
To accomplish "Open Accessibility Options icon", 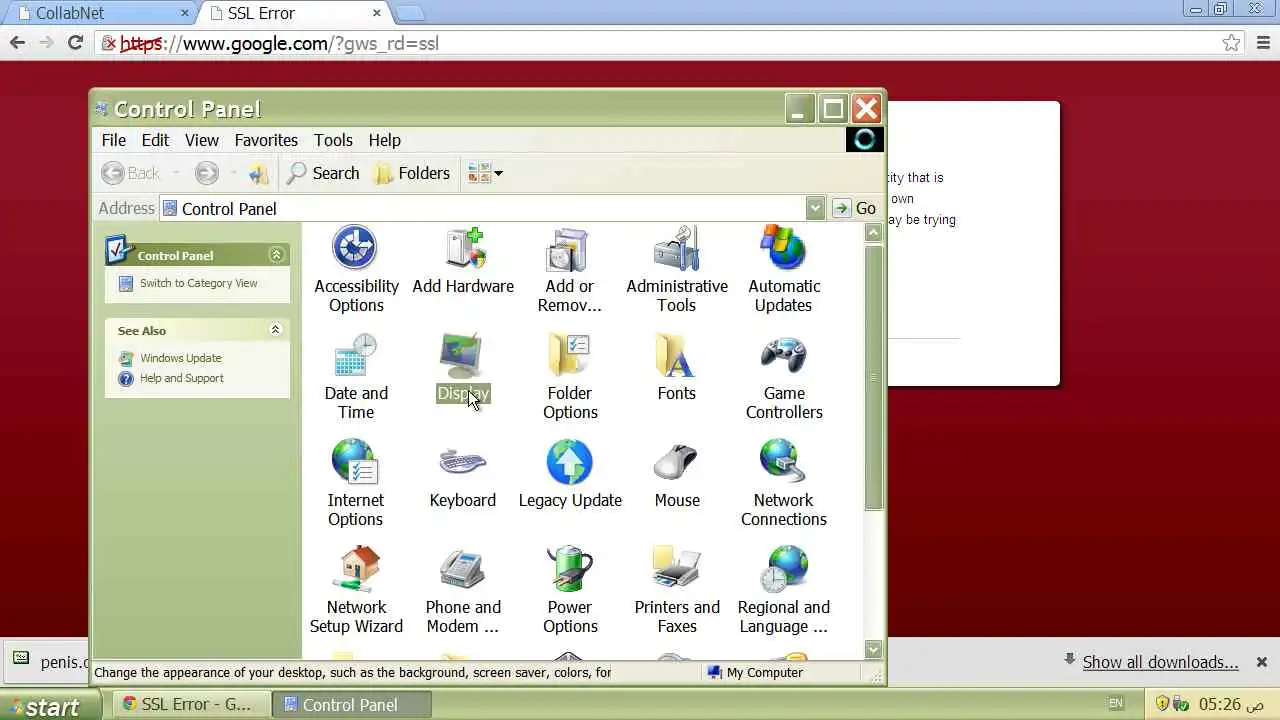I will (x=355, y=269).
